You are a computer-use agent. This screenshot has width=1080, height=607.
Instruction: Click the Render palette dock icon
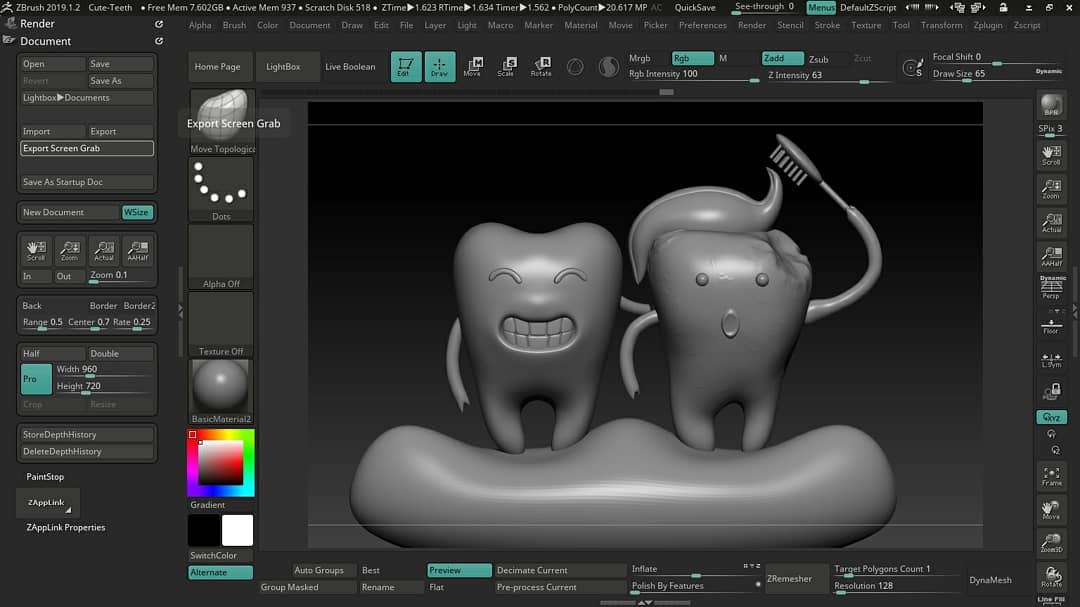click(x=159, y=23)
